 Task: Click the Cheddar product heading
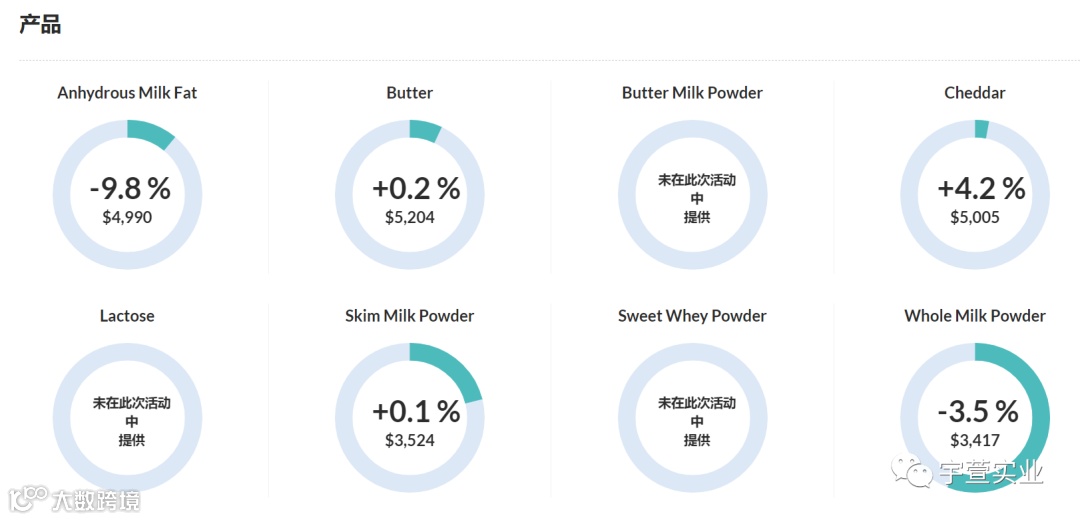(x=975, y=93)
